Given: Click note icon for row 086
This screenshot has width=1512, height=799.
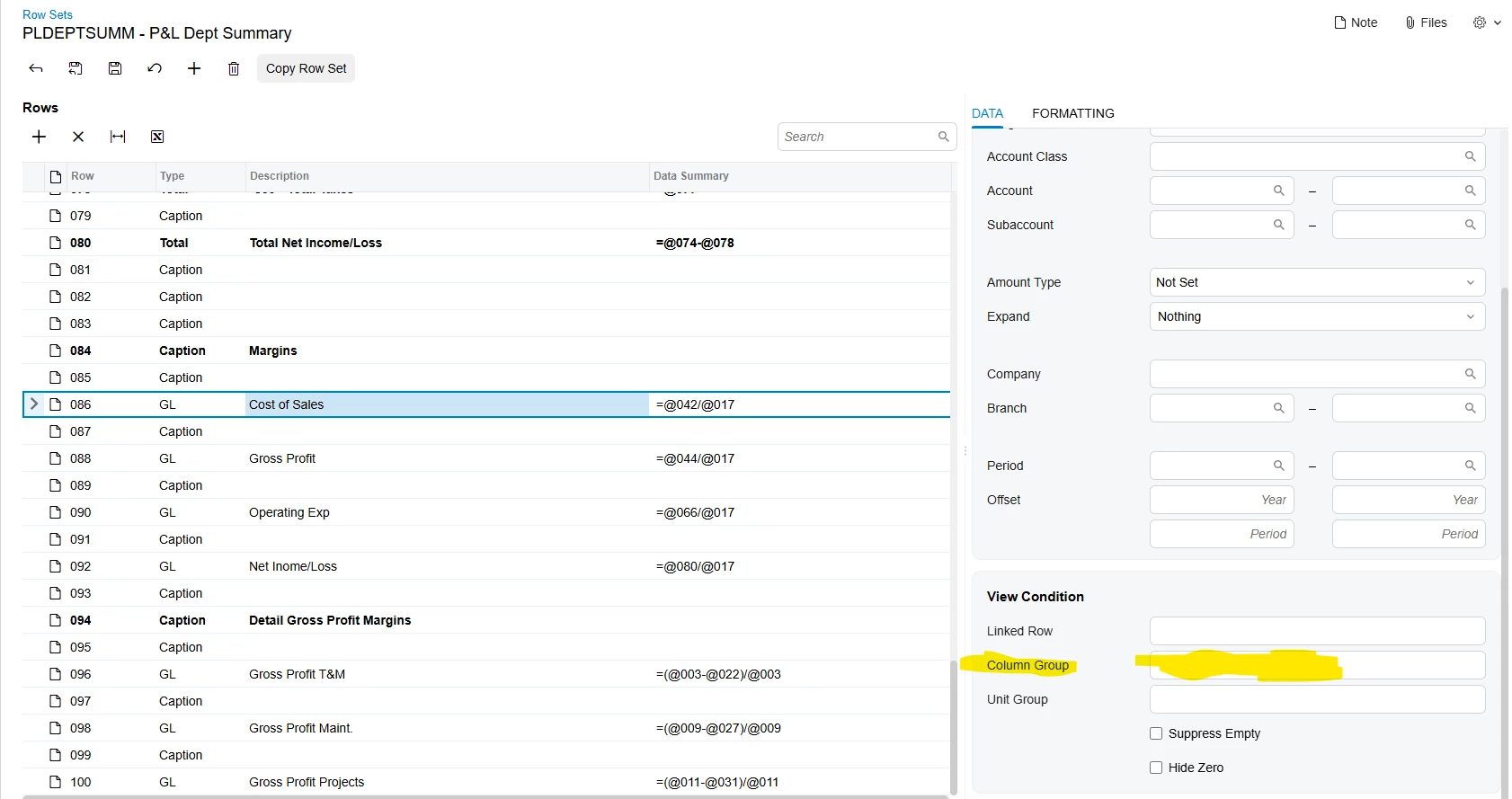Looking at the screenshot, I should tap(56, 404).
